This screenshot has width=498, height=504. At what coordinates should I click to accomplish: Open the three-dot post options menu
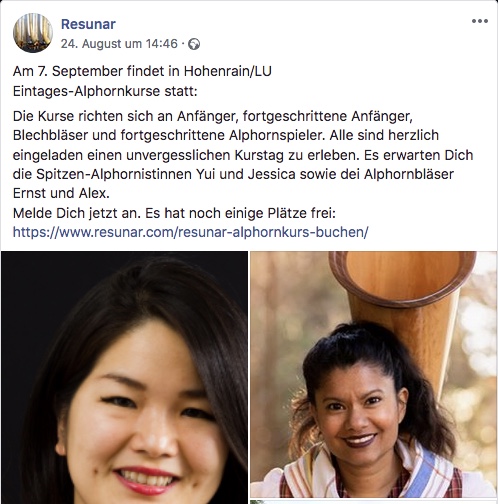[x=480, y=21]
